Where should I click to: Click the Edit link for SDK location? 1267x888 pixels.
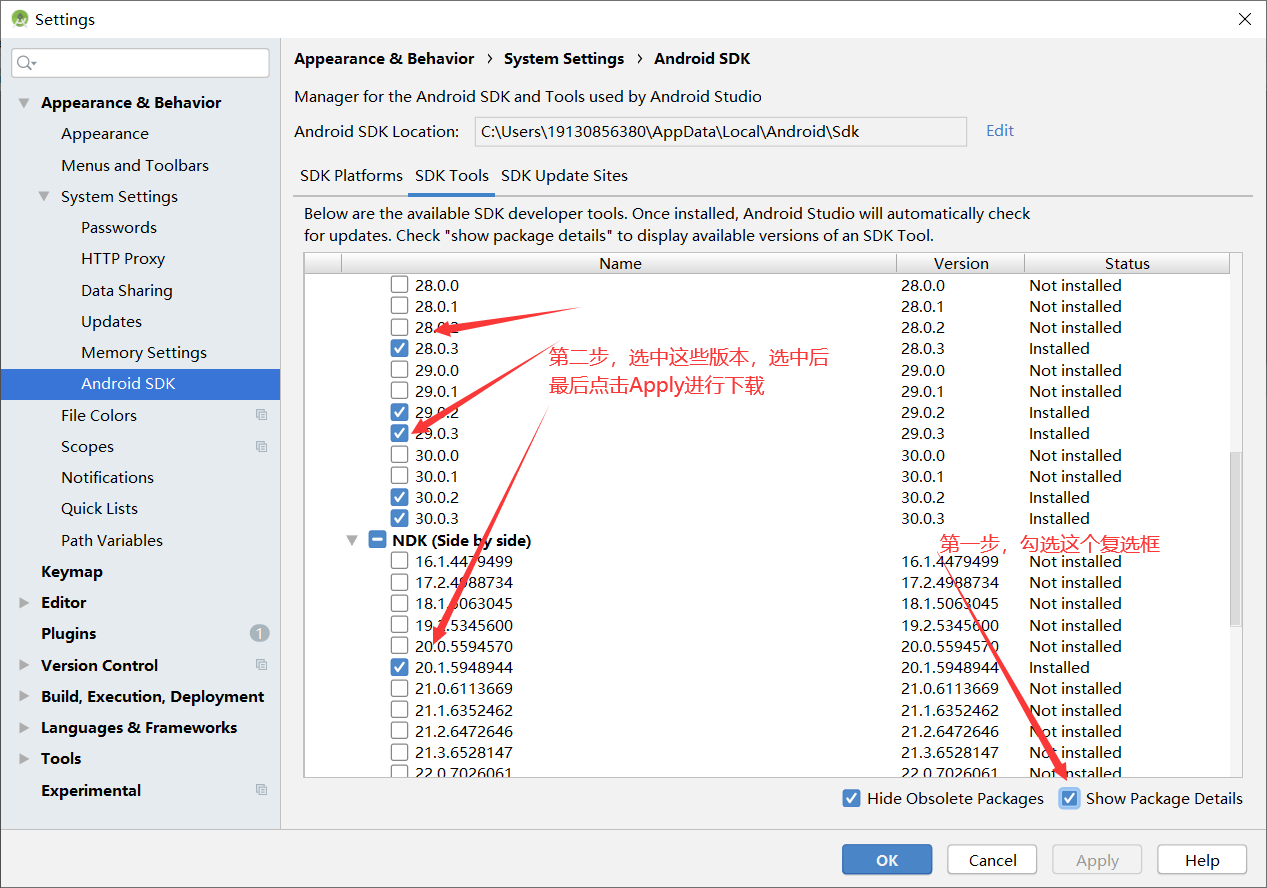click(1000, 130)
